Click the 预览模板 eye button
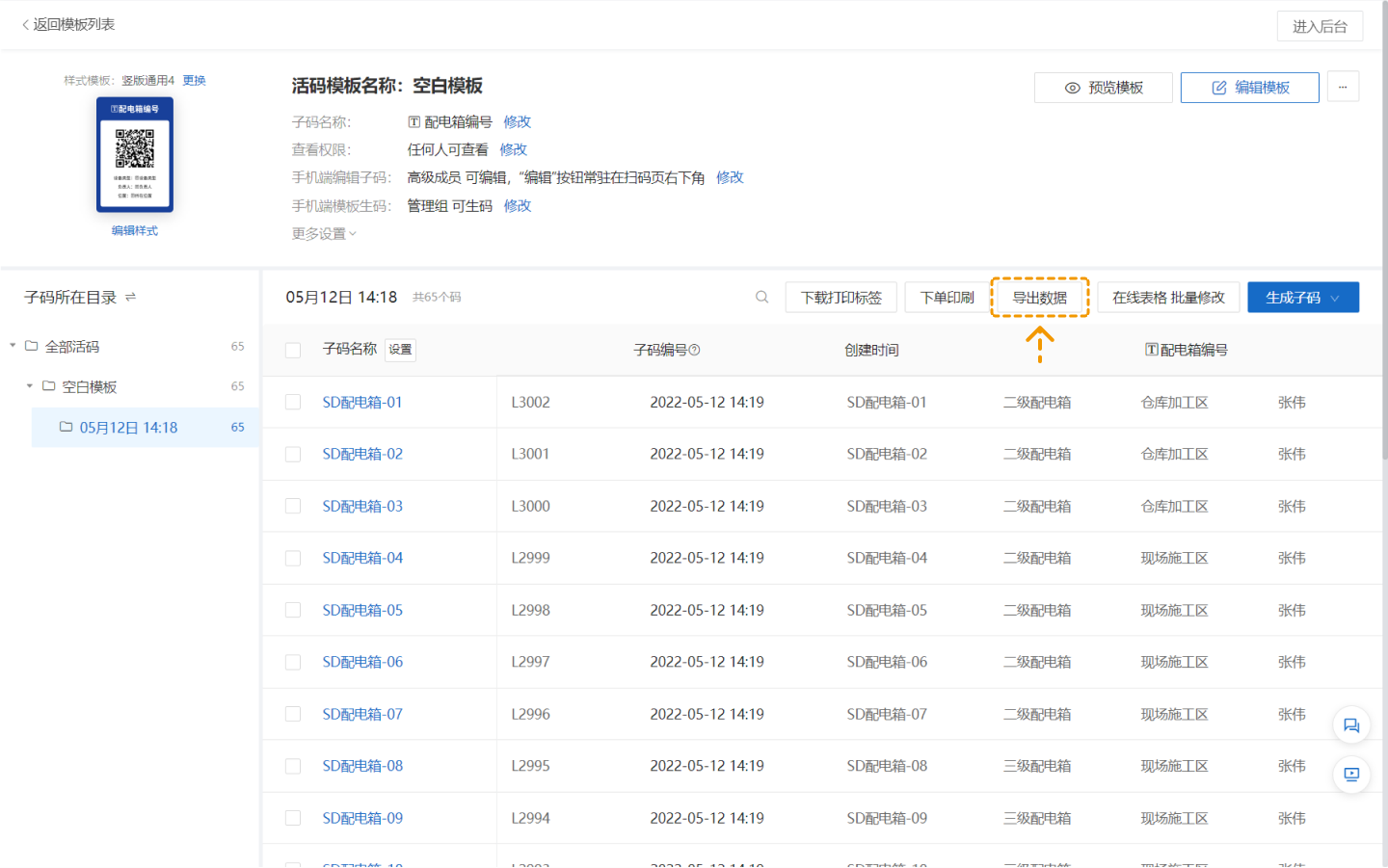This screenshot has height=868, width=1388. point(1103,88)
